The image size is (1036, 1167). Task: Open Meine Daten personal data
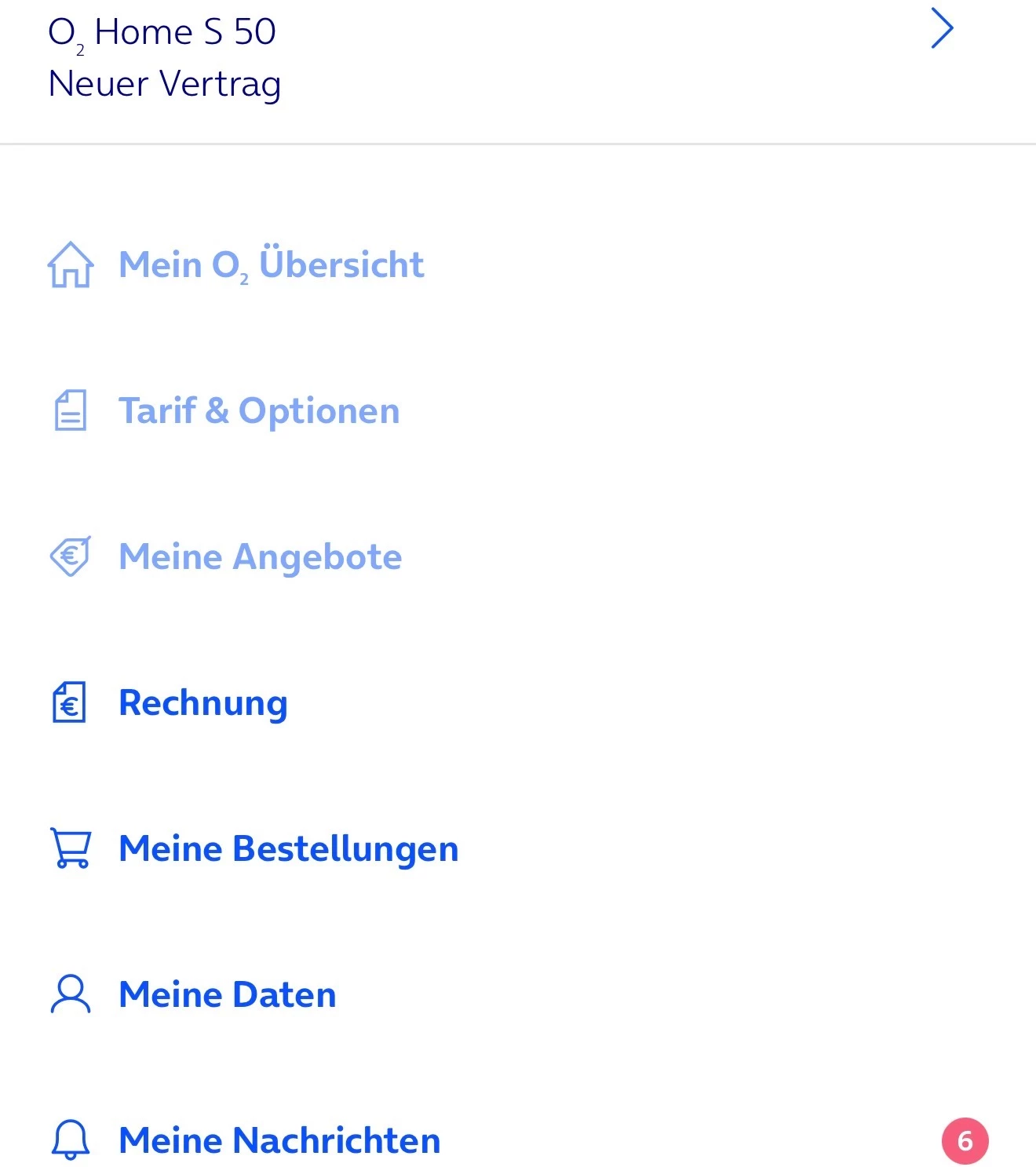(x=228, y=994)
